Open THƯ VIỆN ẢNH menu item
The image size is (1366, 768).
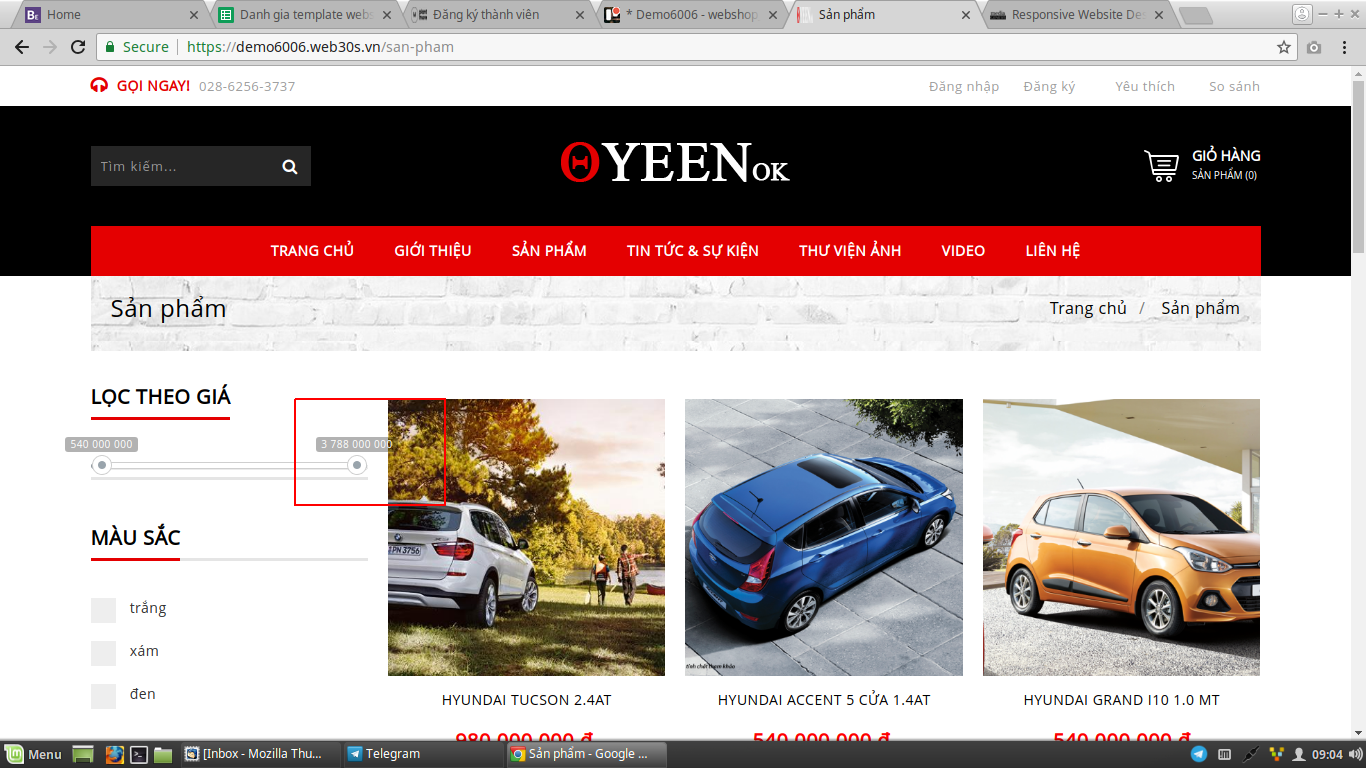tap(850, 251)
